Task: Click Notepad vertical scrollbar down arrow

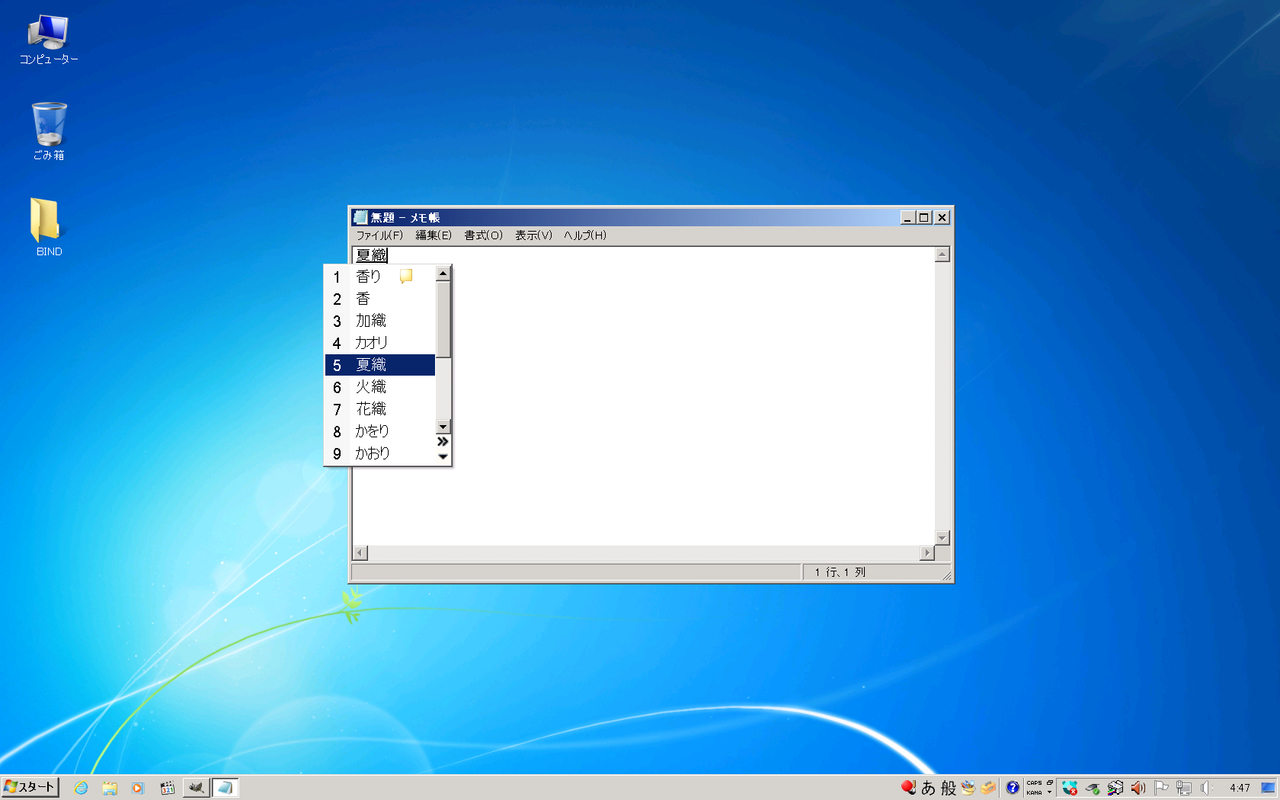Action: pyautogui.click(x=941, y=537)
